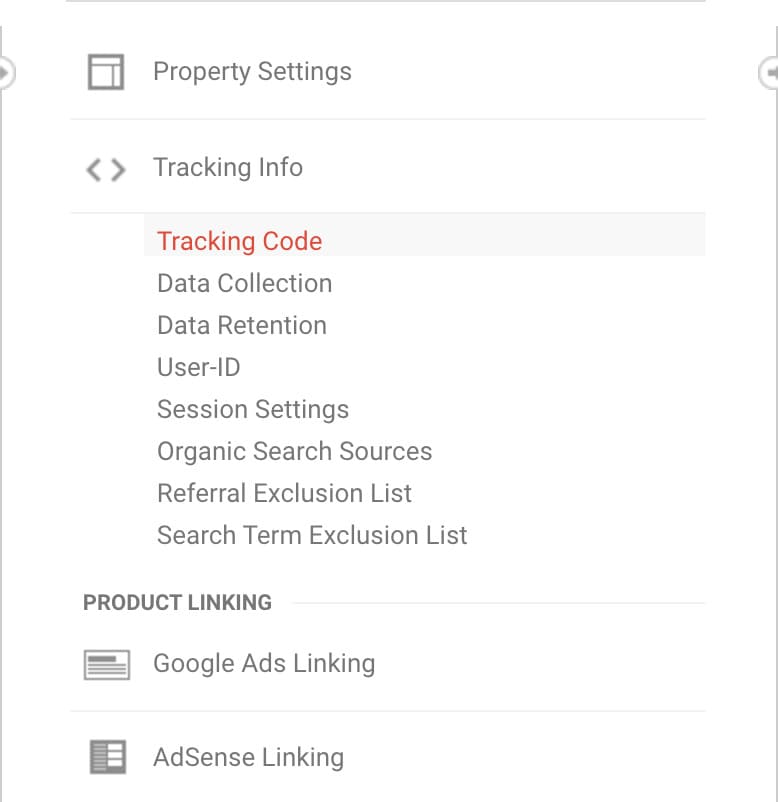Open Property Settings
The width and height of the screenshot is (778, 802).
pos(252,71)
